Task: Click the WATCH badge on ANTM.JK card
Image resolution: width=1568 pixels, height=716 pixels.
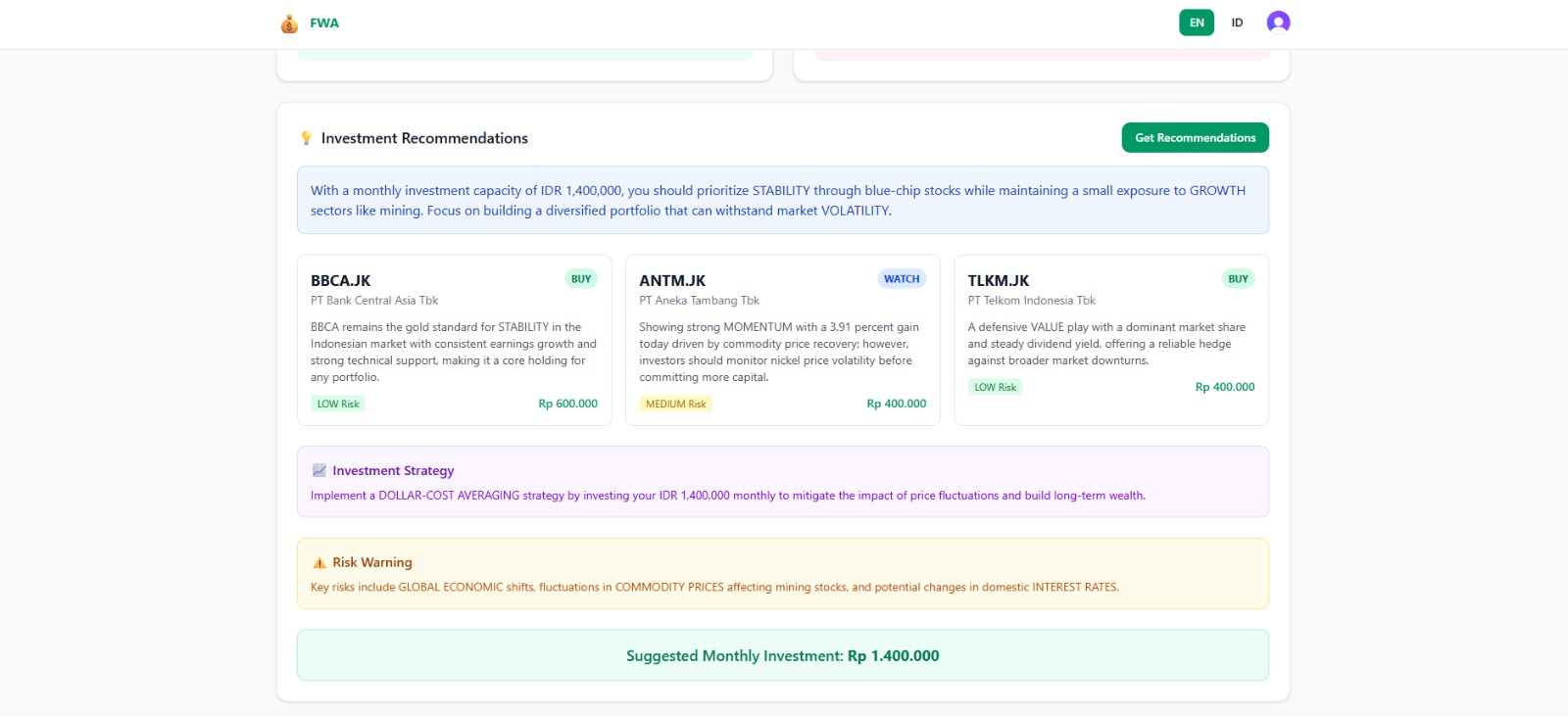Action: click(902, 279)
